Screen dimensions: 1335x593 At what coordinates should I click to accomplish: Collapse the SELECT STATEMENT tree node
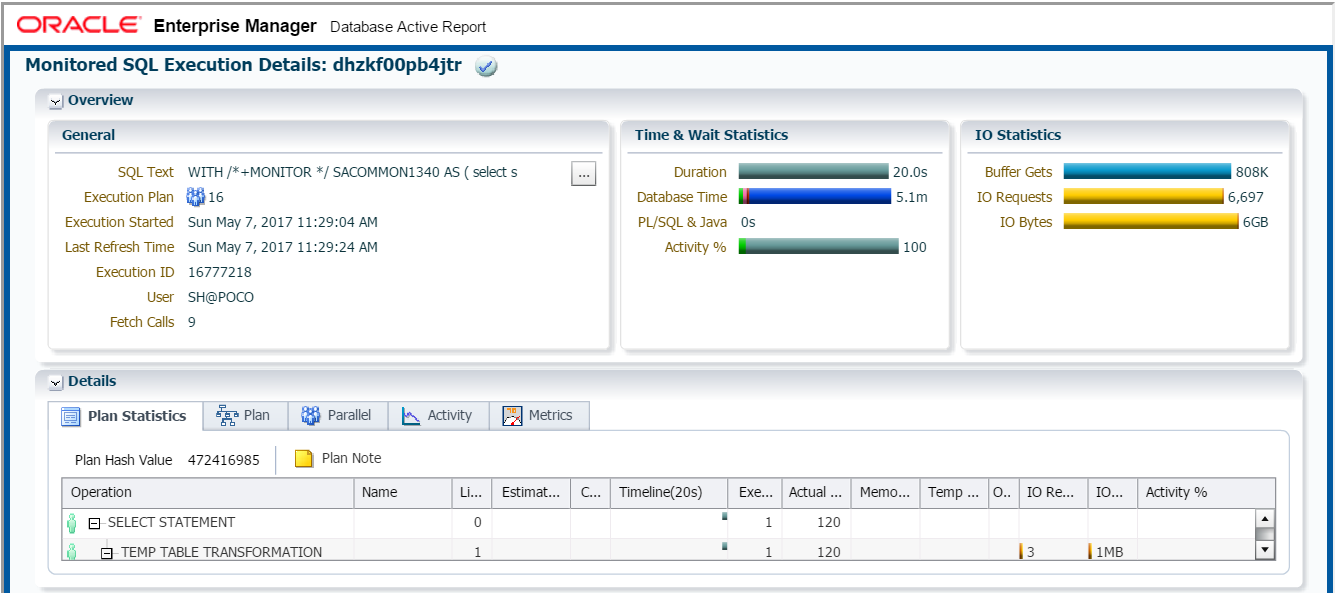click(x=95, y=523)
